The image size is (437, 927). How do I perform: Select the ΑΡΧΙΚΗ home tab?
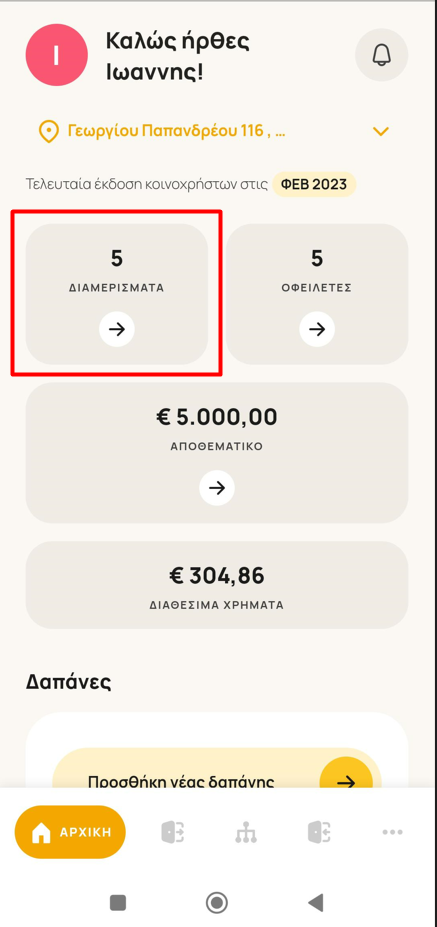pyautogui.click(x=70, y=832)
